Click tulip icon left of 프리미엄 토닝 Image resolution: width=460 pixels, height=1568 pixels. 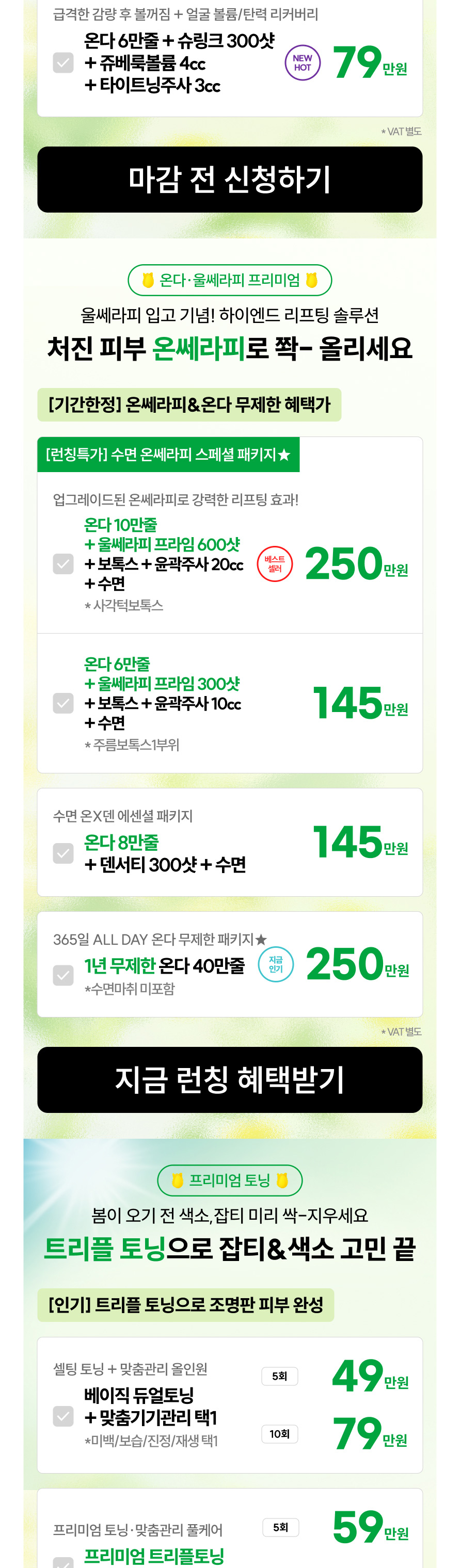pos(178,1181)
